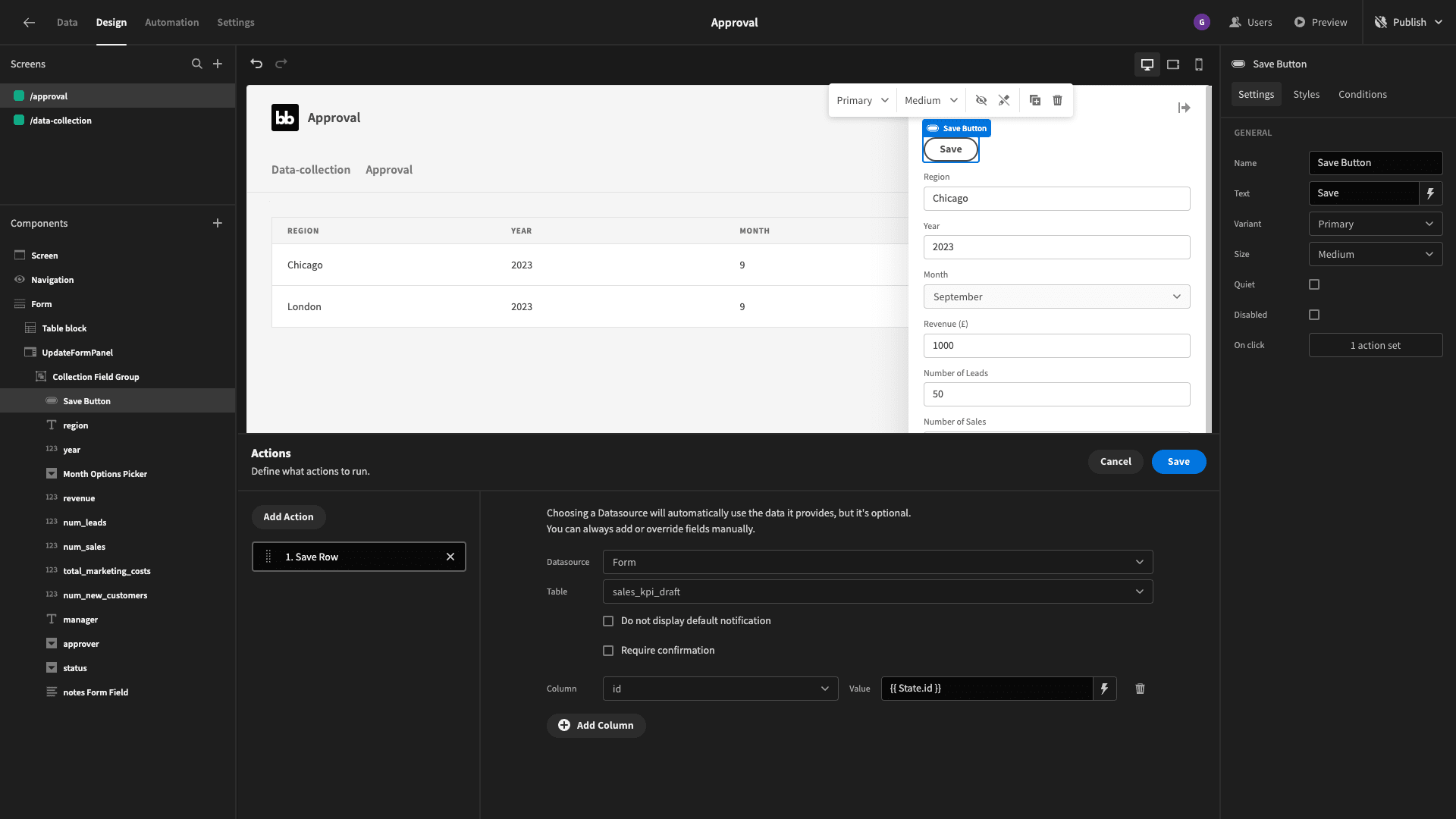Click the Revenue input field
Image resolution: width=1456 pixels, height=819 pixels.
pyautogui.click(x=1056, y=346)
